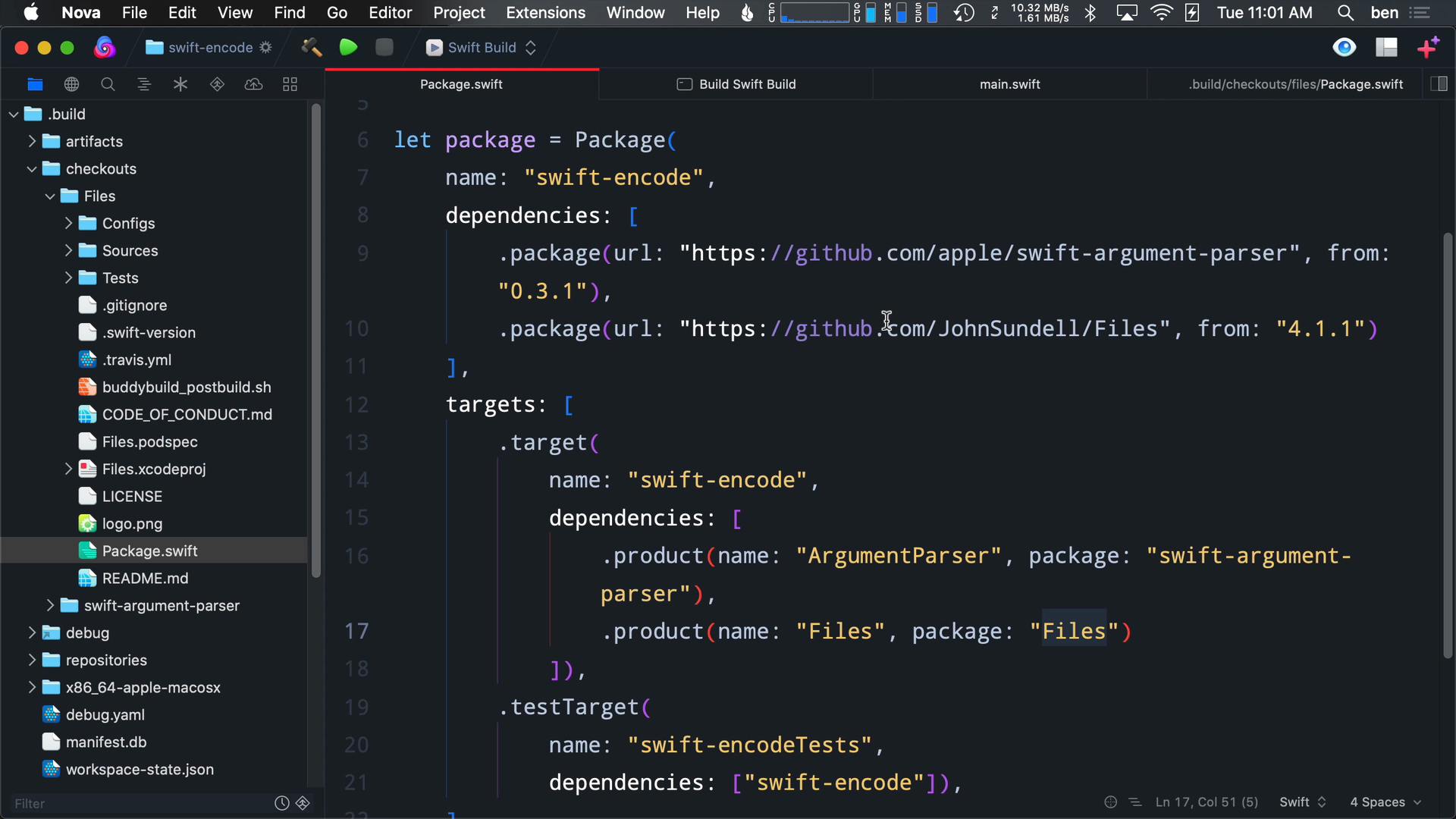
Task: Collapse the Files folder
Action: pyautogui.click(x=50, y=196)
